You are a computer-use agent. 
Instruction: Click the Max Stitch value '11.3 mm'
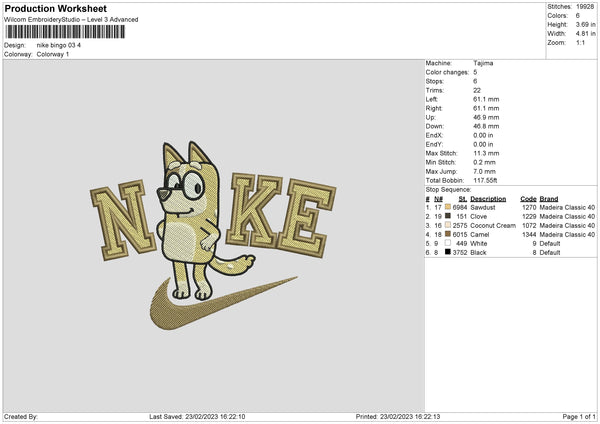click(x=486, y=153)
